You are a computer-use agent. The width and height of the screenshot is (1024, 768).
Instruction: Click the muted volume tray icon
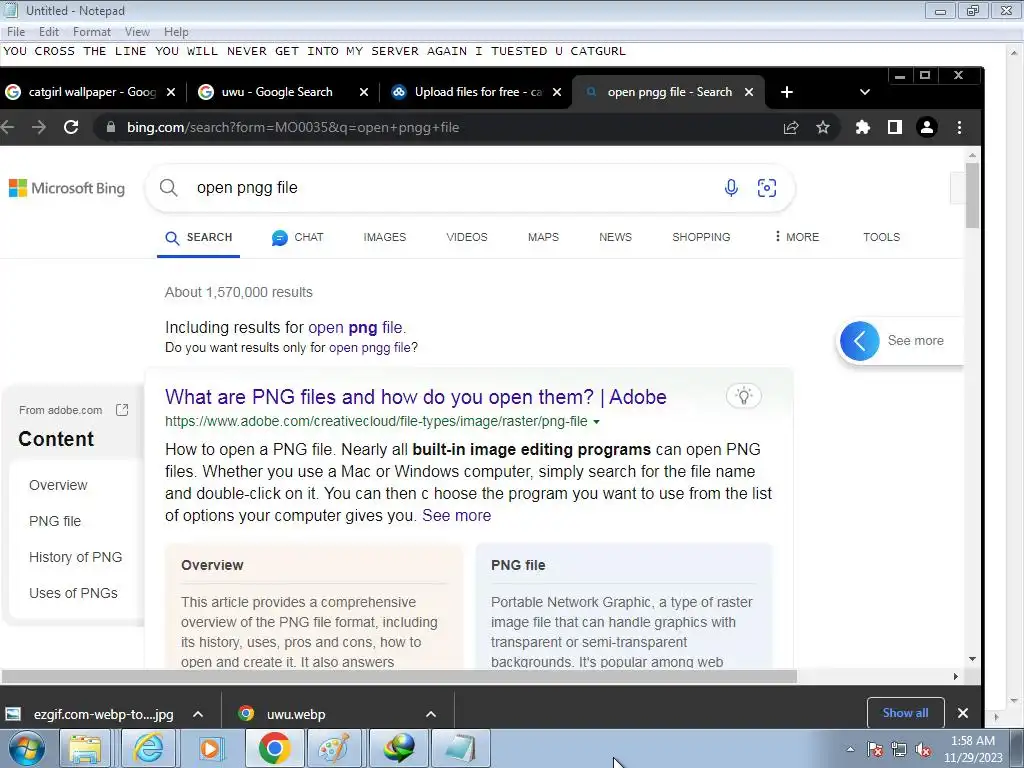923,750
